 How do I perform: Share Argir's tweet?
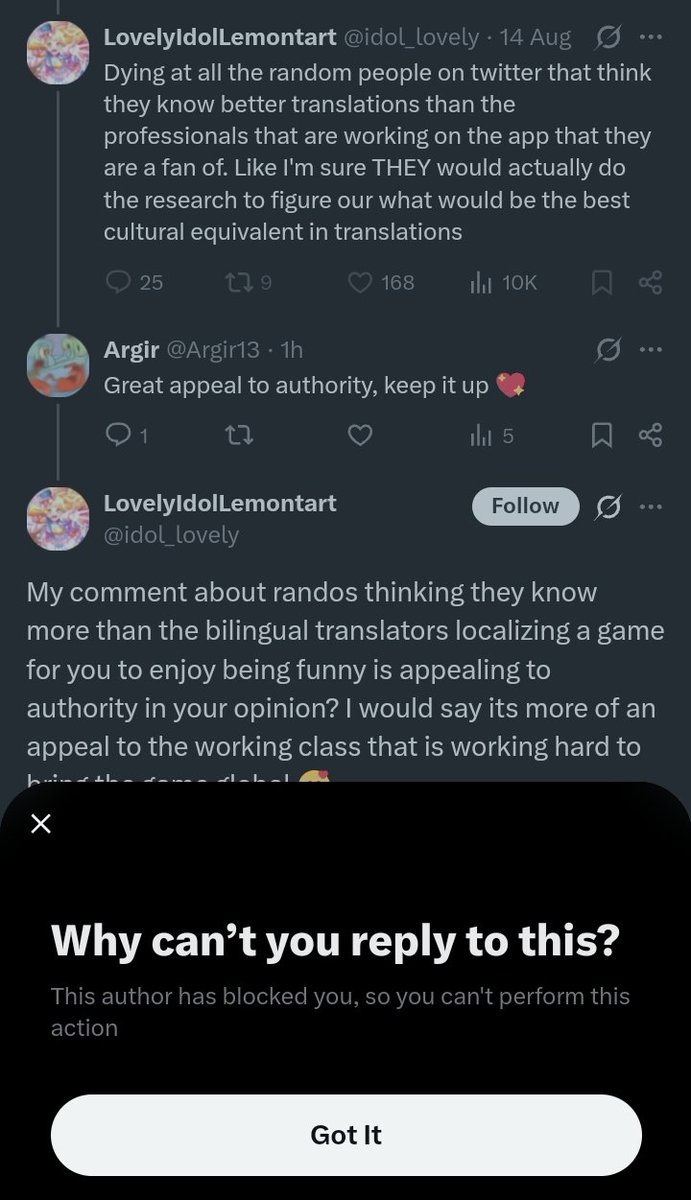coord(650,435)
